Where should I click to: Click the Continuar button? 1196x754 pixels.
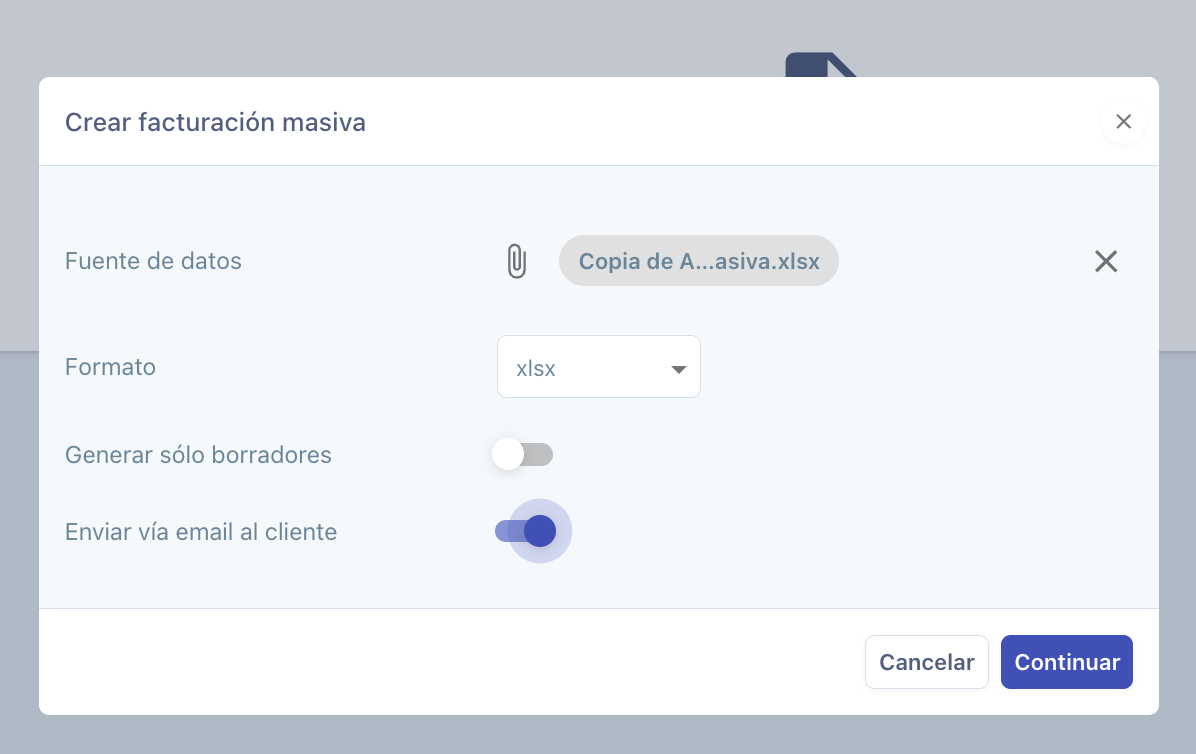coord(1067,662)
